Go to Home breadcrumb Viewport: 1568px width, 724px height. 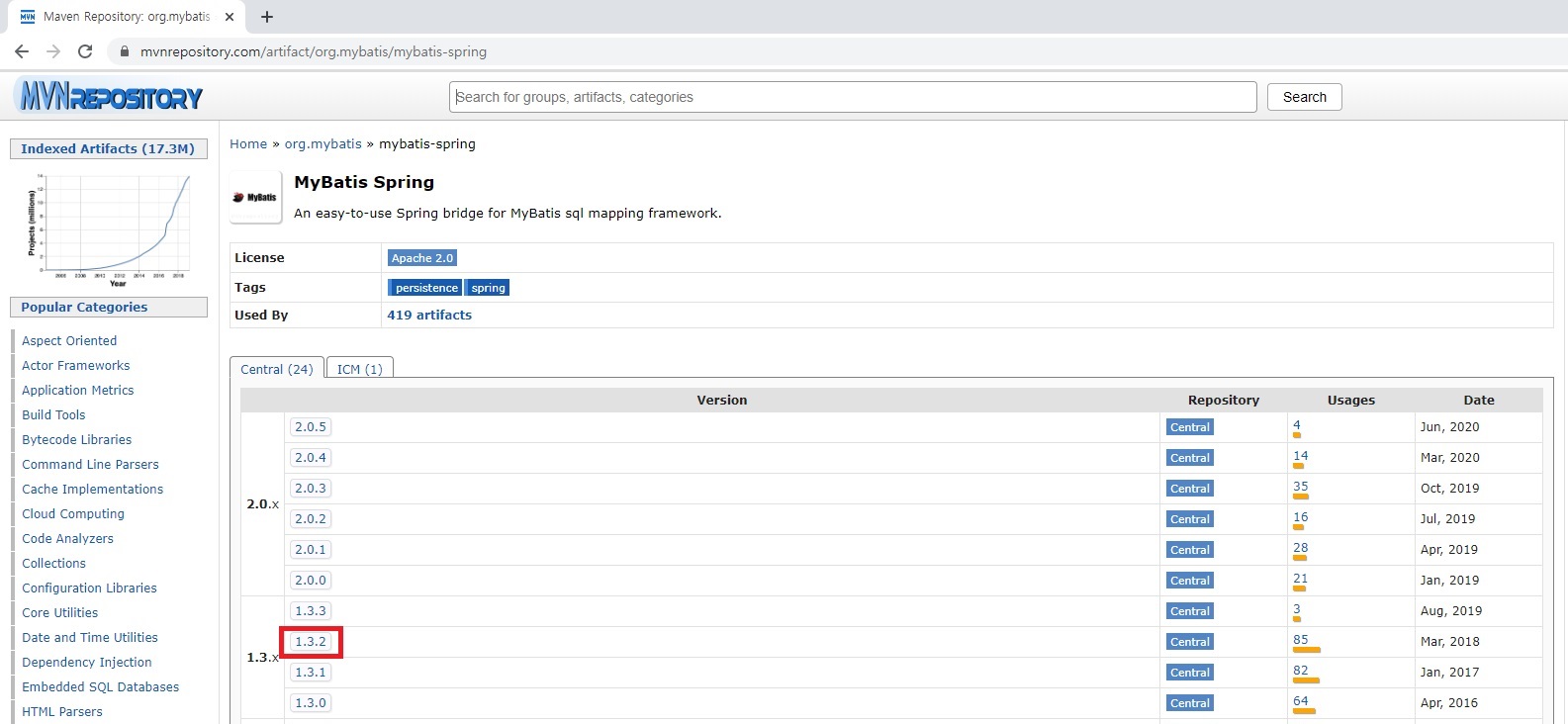[248, 143]
